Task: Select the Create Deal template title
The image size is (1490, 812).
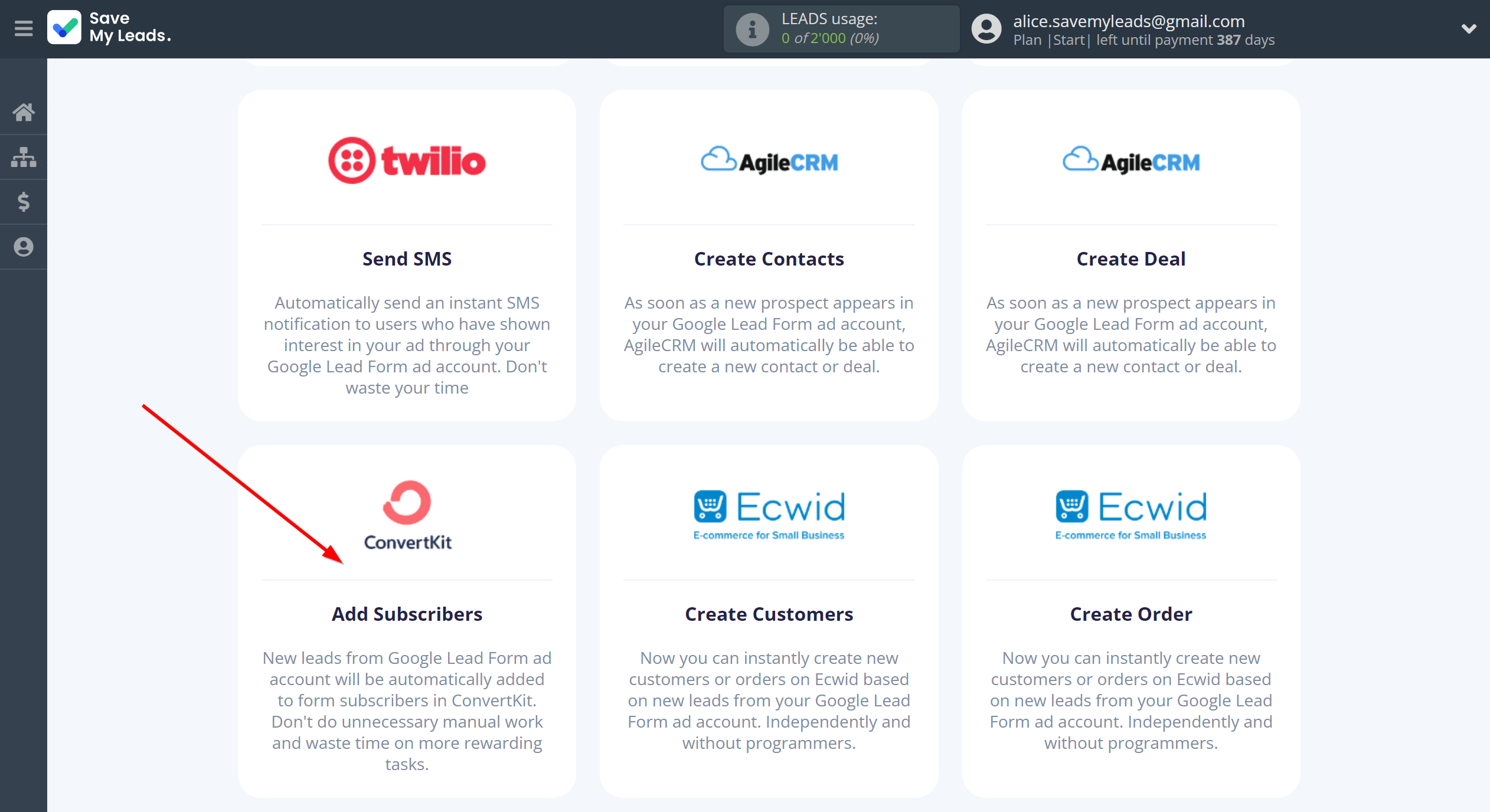Action: tap(1131, 259)
